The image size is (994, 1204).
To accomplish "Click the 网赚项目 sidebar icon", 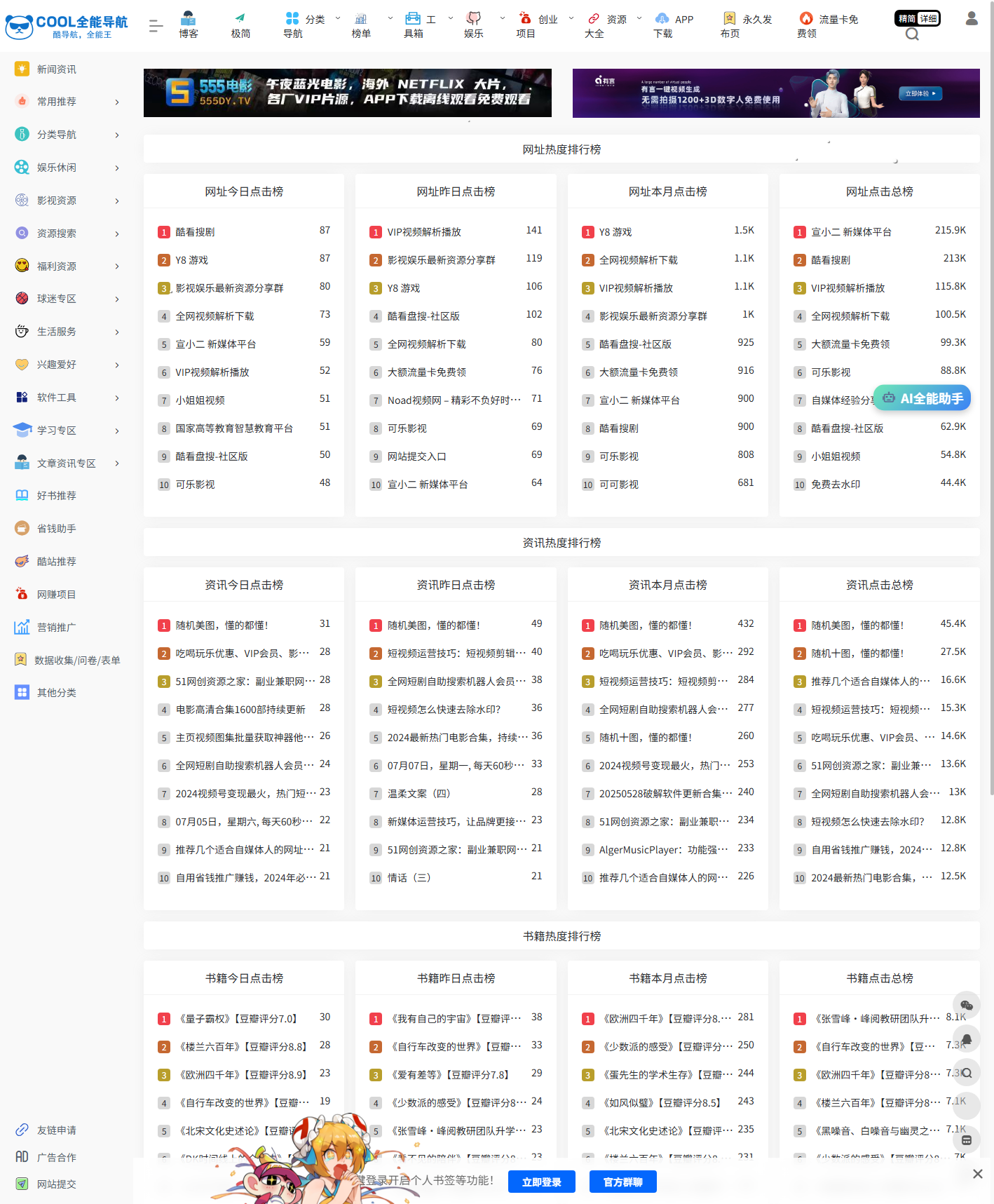I will (22, 594).
